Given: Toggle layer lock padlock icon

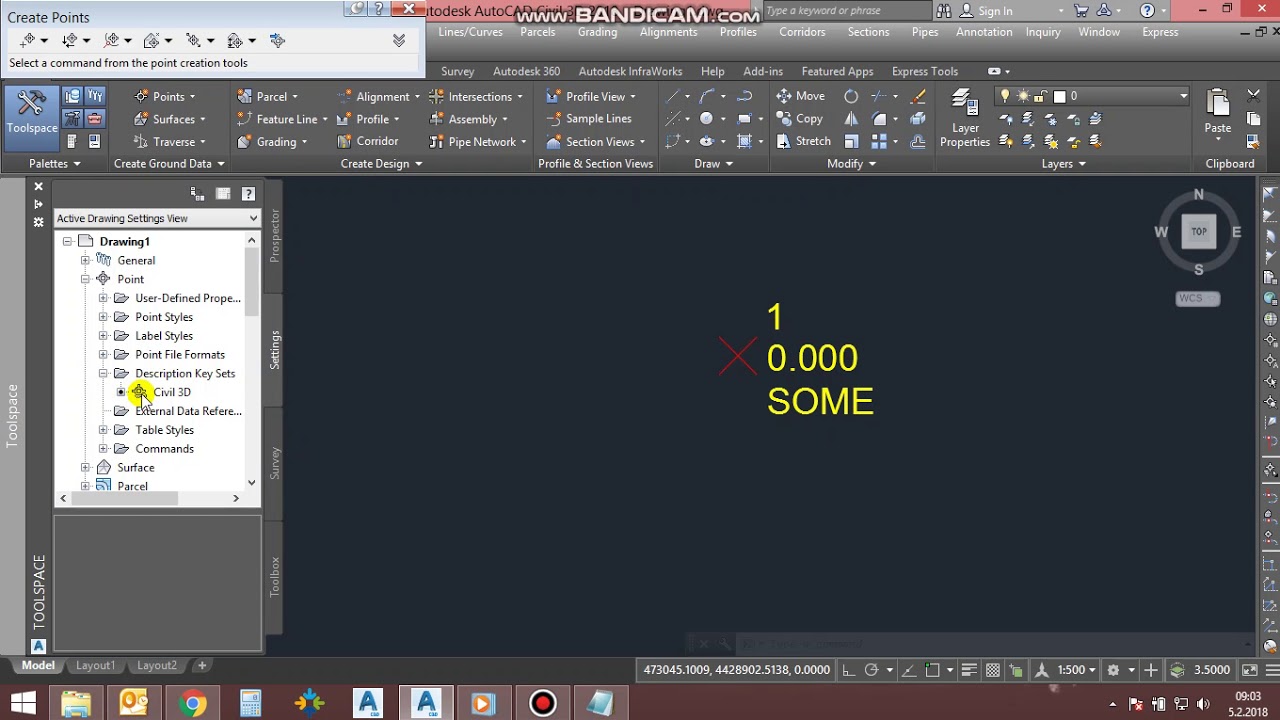Looking at the screenshot, I should pyautogui.click(x=1041, y=96).
